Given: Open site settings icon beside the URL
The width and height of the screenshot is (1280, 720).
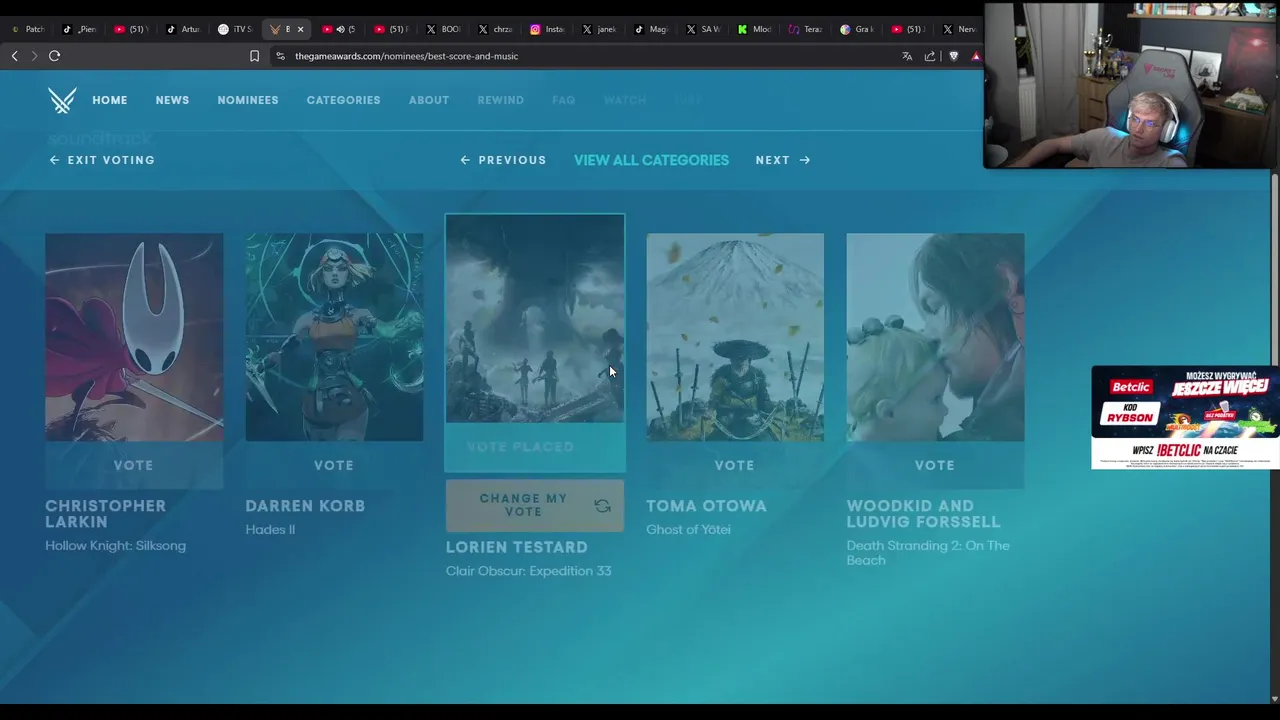Looking at the screenshot, I should (x=280, y=56).
